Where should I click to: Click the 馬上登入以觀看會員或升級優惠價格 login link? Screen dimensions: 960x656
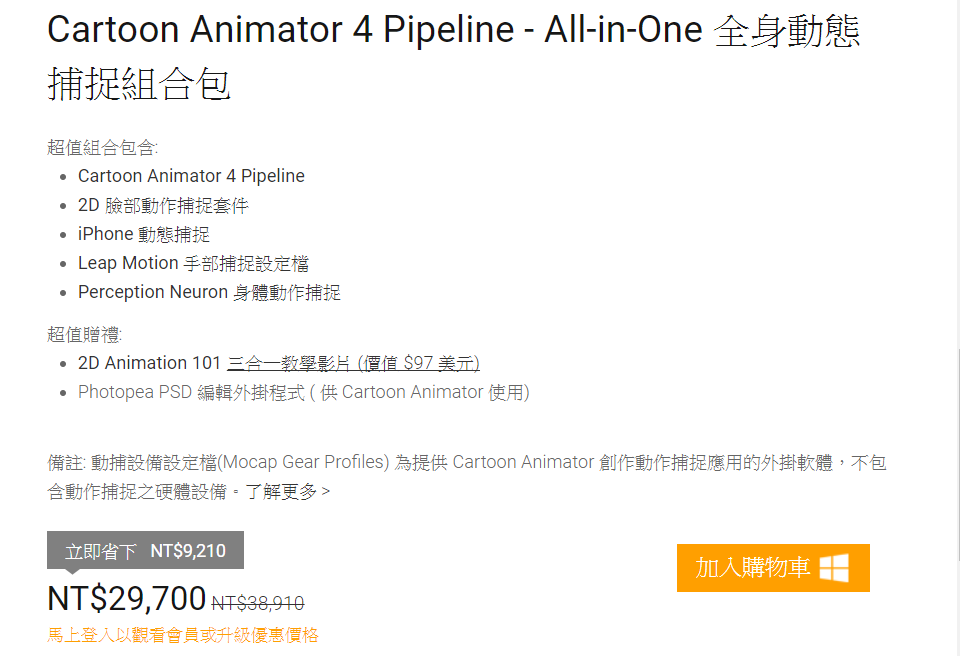(183, 635)
